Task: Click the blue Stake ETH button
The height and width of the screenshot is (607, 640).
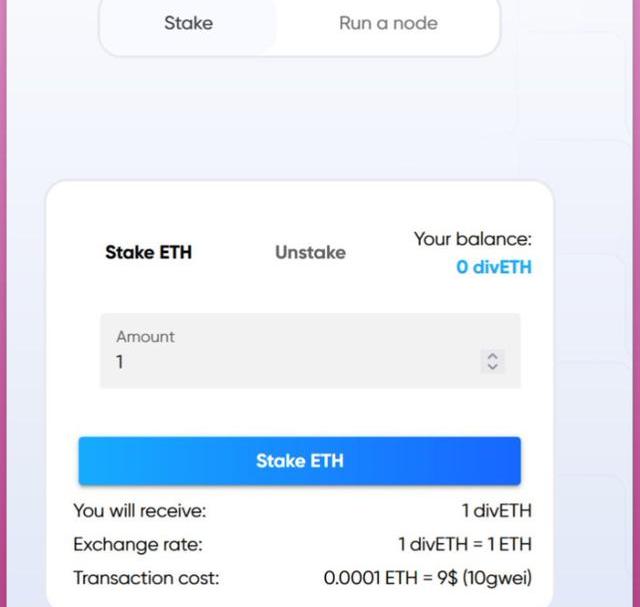Action: point(300,461)
